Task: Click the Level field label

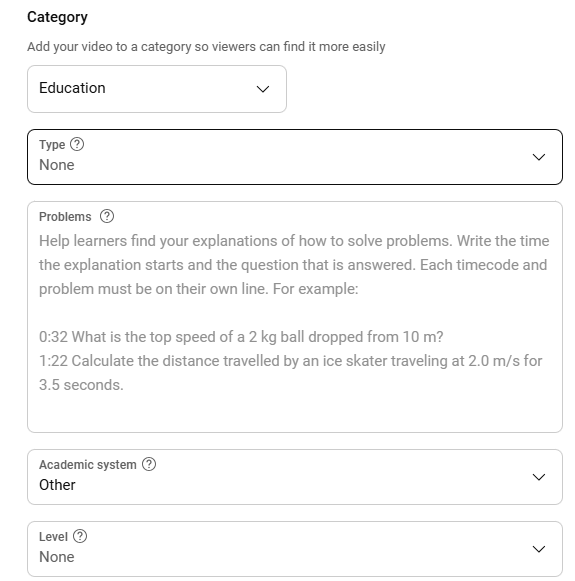Action: pos(53,536)
